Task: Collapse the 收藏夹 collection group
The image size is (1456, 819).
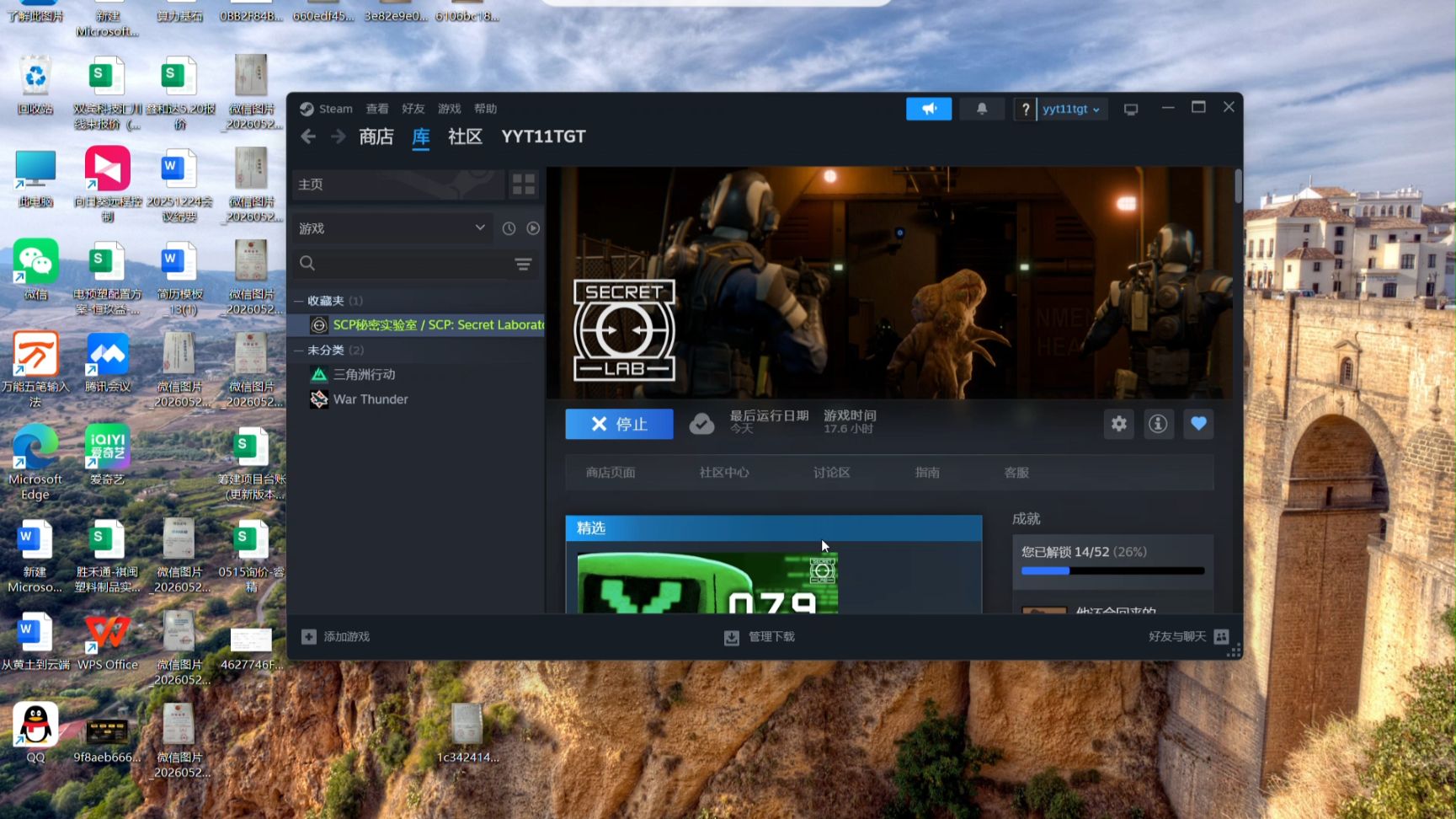Action: coord(298,301)
